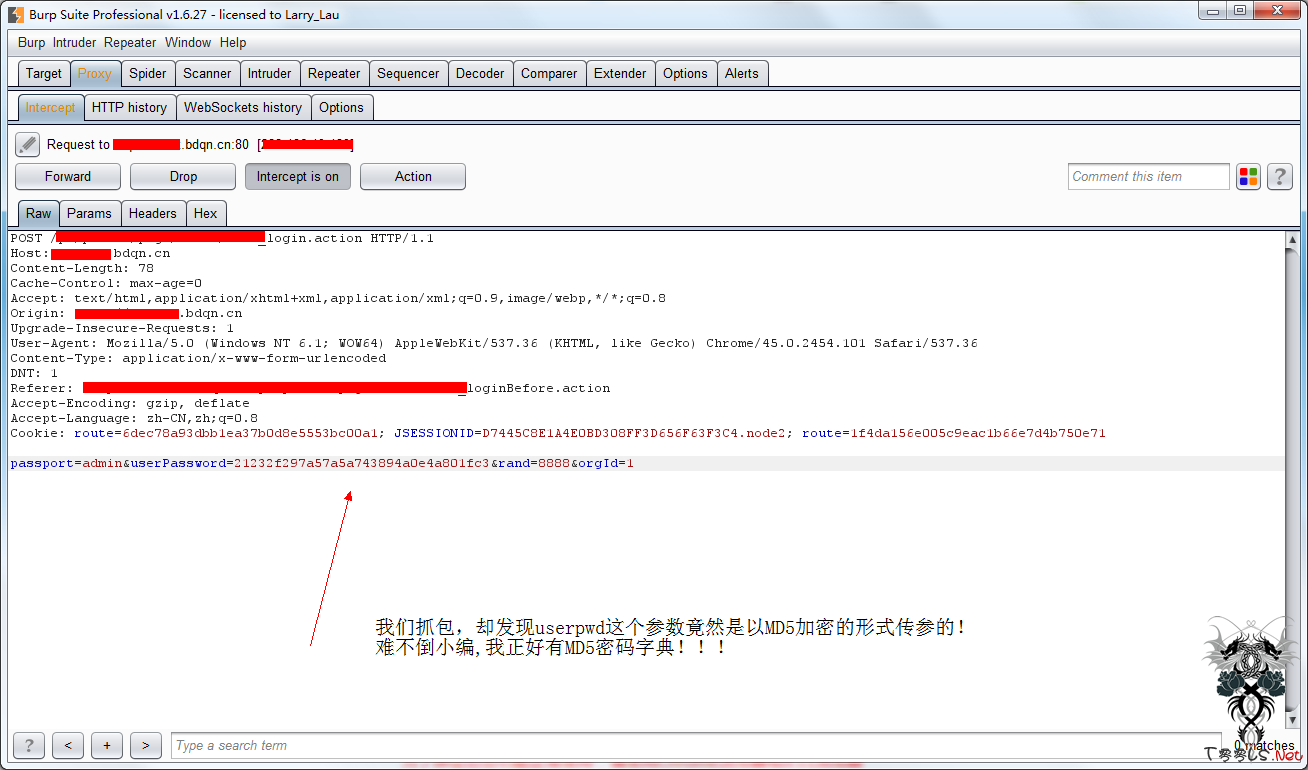Toggle the Intercept is on button
Screen dimensions: 1308x770
tap(298, 177)
